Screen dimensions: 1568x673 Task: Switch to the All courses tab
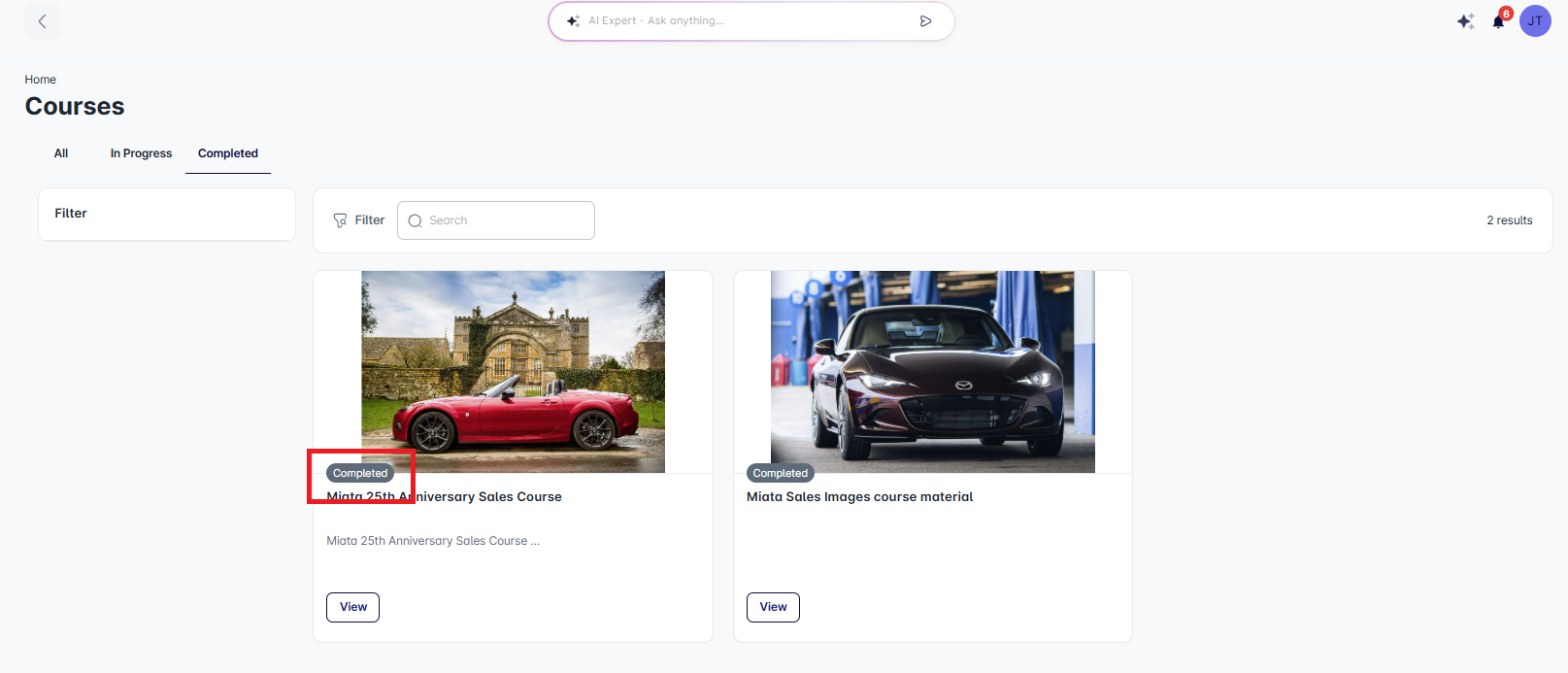coord(61,153)
